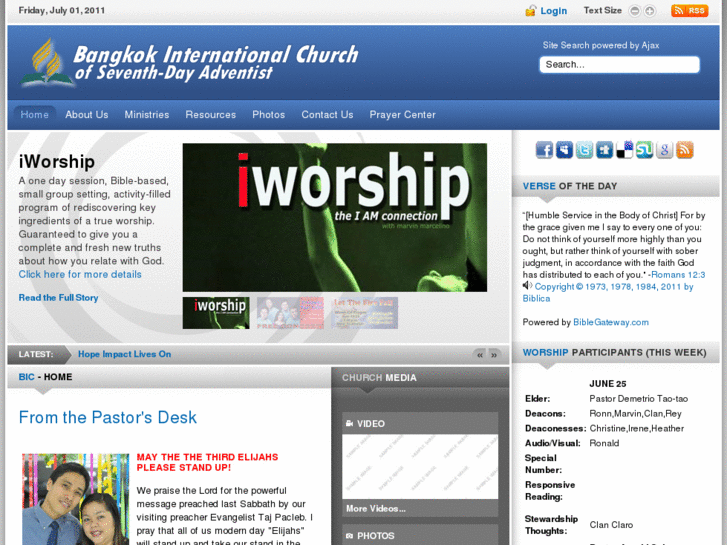Screen dimensions: 727x545
Task: Click the 'CHURCH MEDIA' panel header
Action: click(379, 378)
